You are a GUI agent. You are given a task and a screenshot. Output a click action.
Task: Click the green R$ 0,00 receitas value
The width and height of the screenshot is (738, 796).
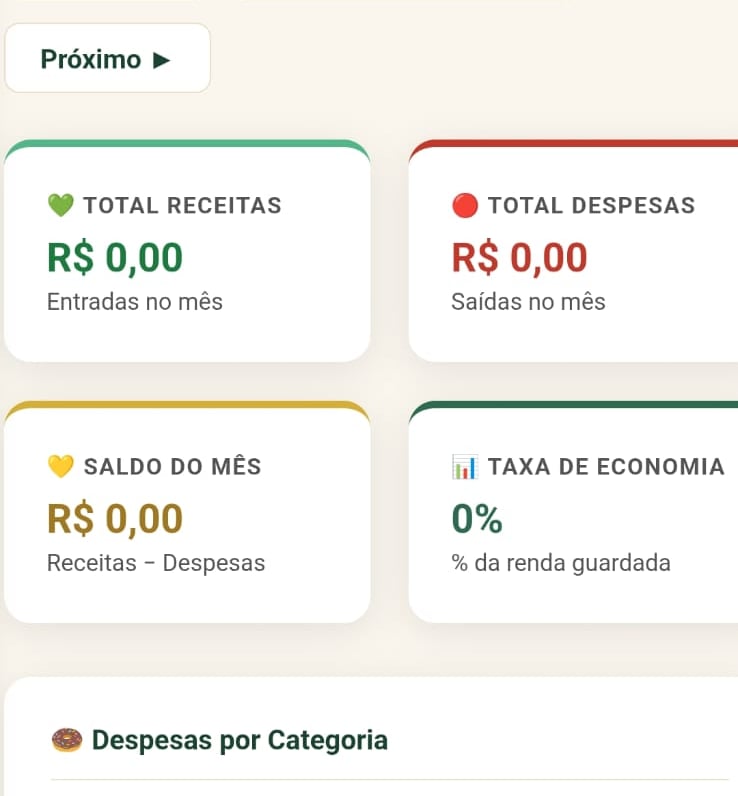point(115,258)
